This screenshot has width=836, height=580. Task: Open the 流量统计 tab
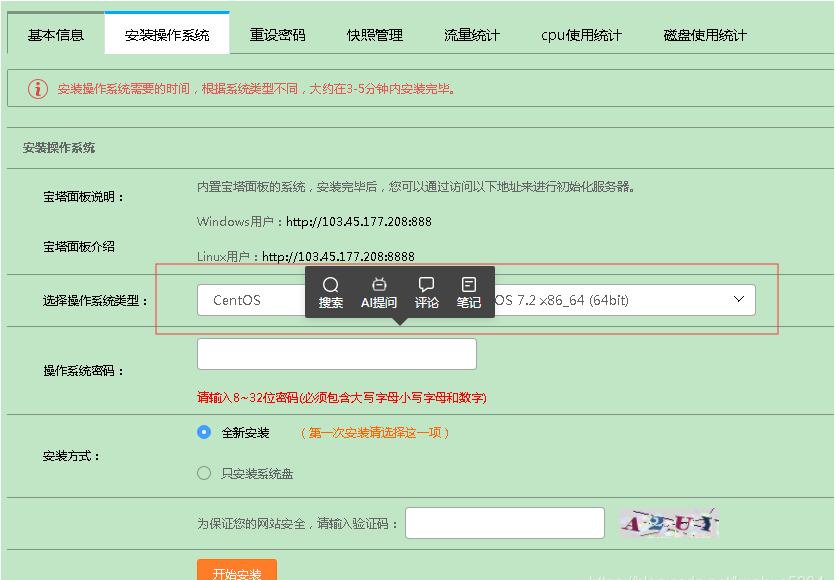pyautogui.click(x=472, y=35)
